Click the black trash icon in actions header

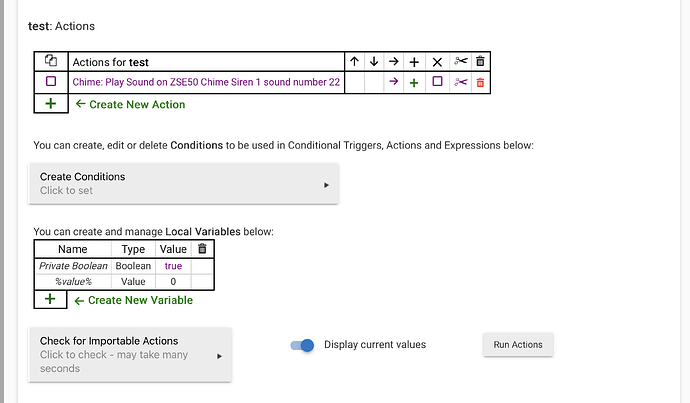[x=480, y=61]
